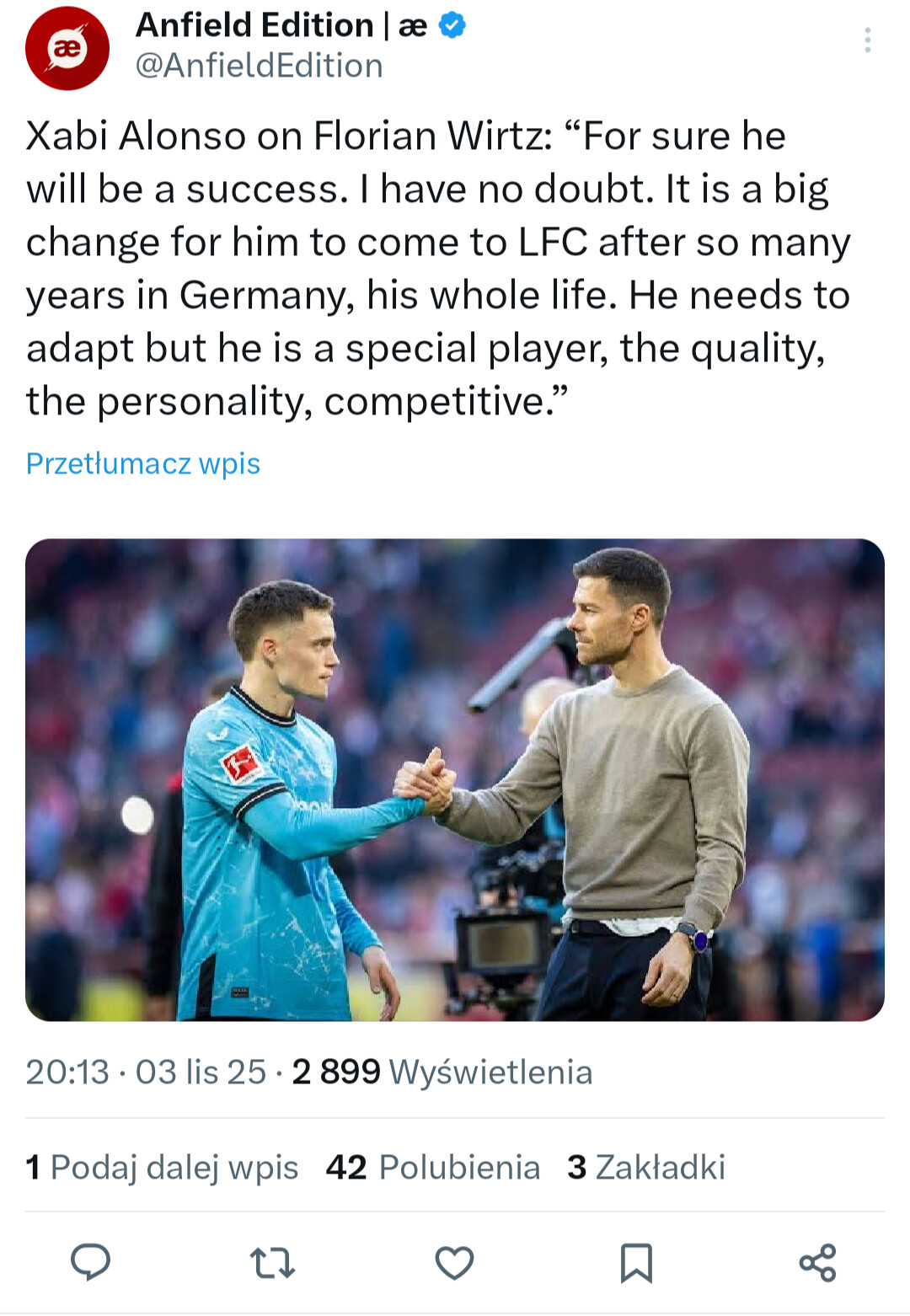Open the share icon
The image size is (910, 1316).
tap(817, 1263)
